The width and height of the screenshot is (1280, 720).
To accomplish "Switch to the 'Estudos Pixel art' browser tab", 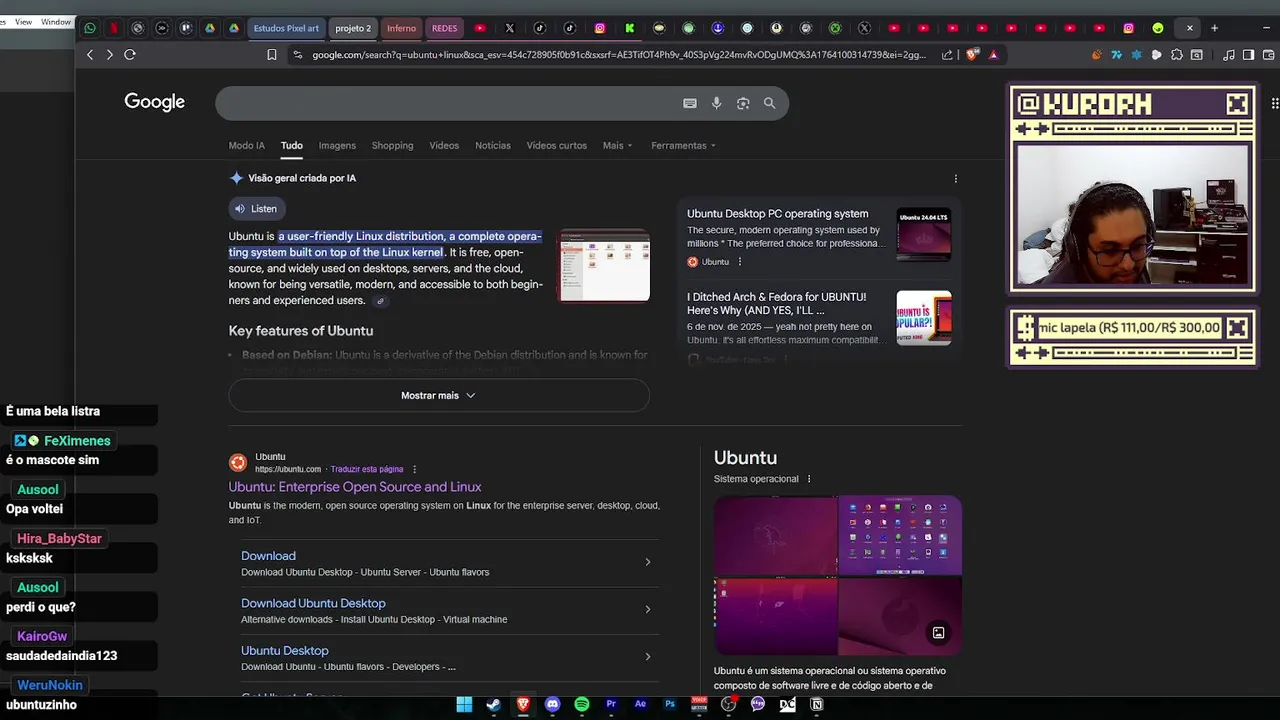I will point(286,28).
